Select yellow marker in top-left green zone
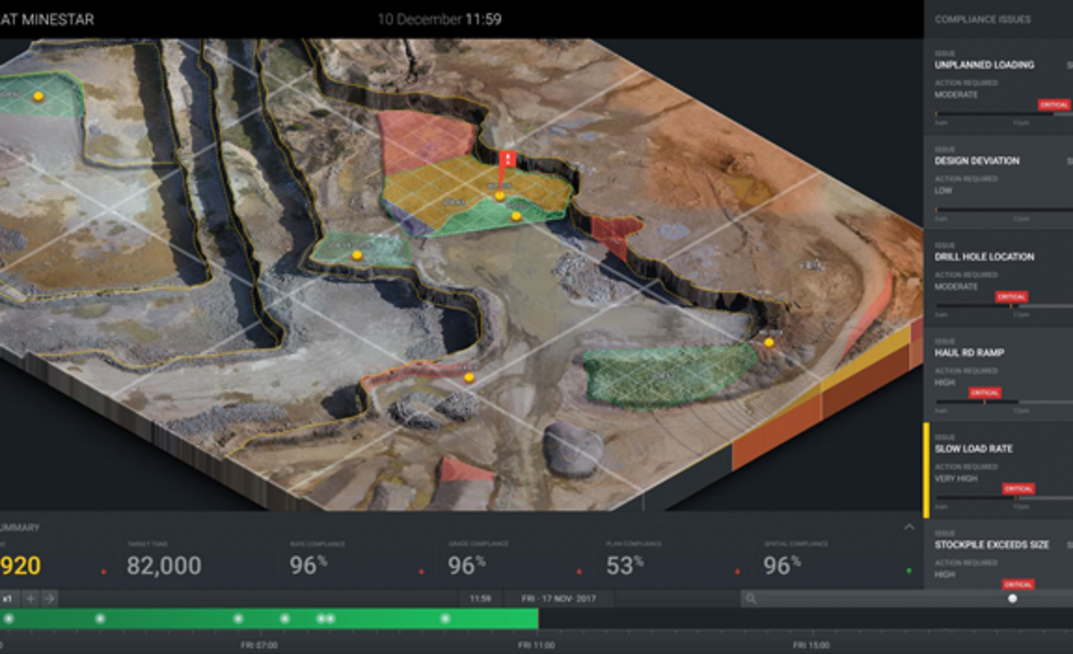 38,97
